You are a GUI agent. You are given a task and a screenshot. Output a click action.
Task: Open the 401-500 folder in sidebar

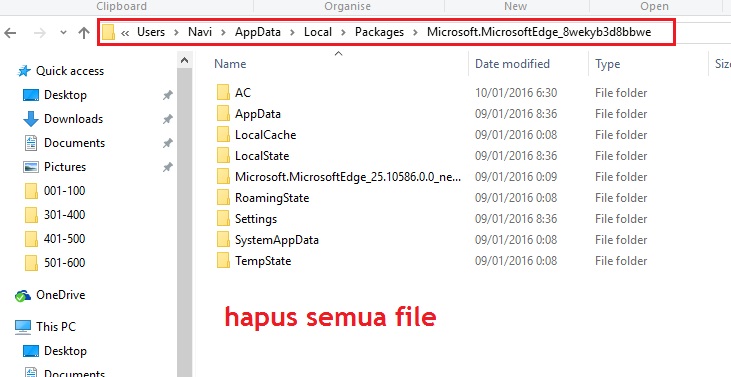tap(64, 239)
